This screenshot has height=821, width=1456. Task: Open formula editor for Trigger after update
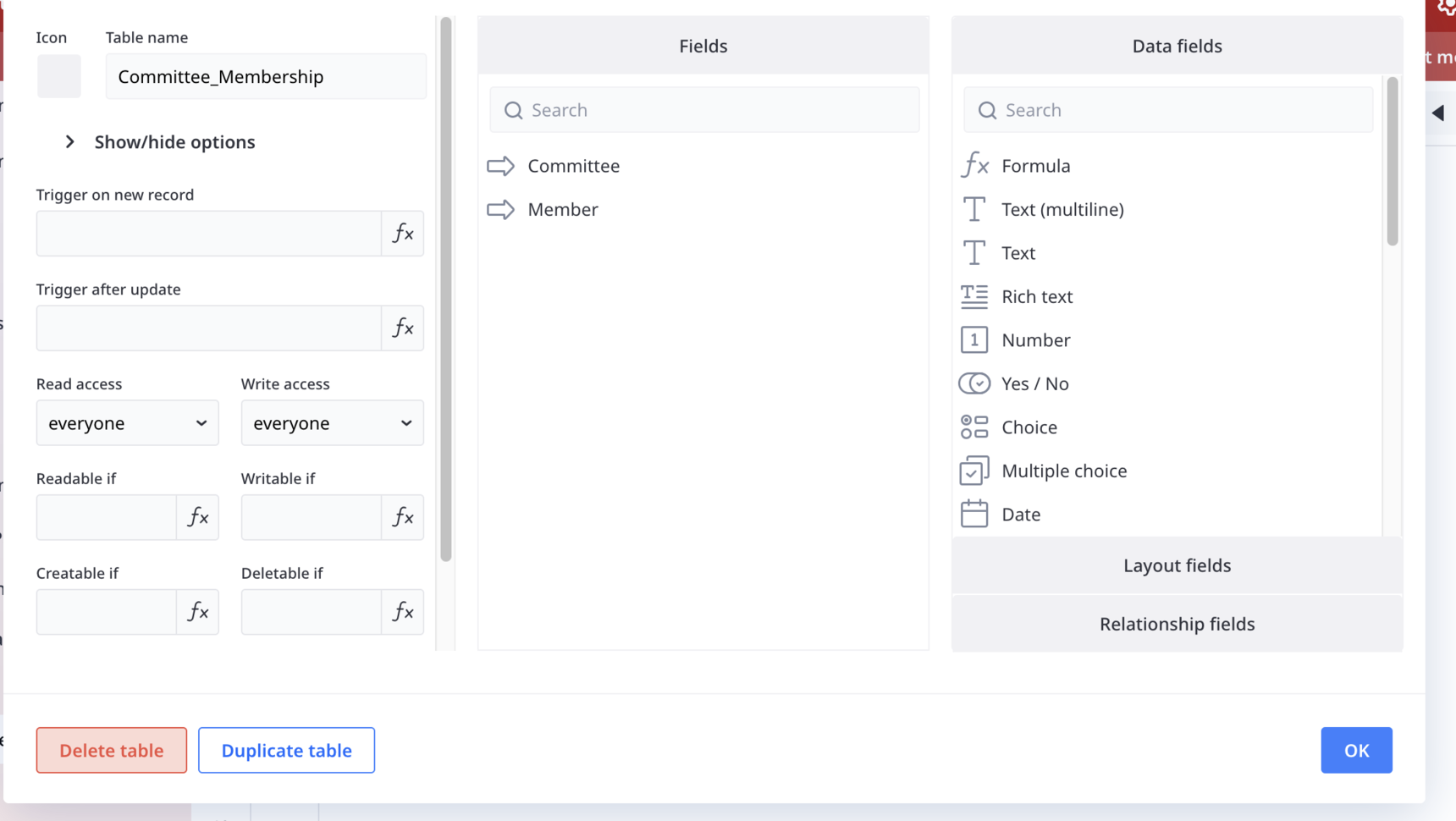click(402, 328)
